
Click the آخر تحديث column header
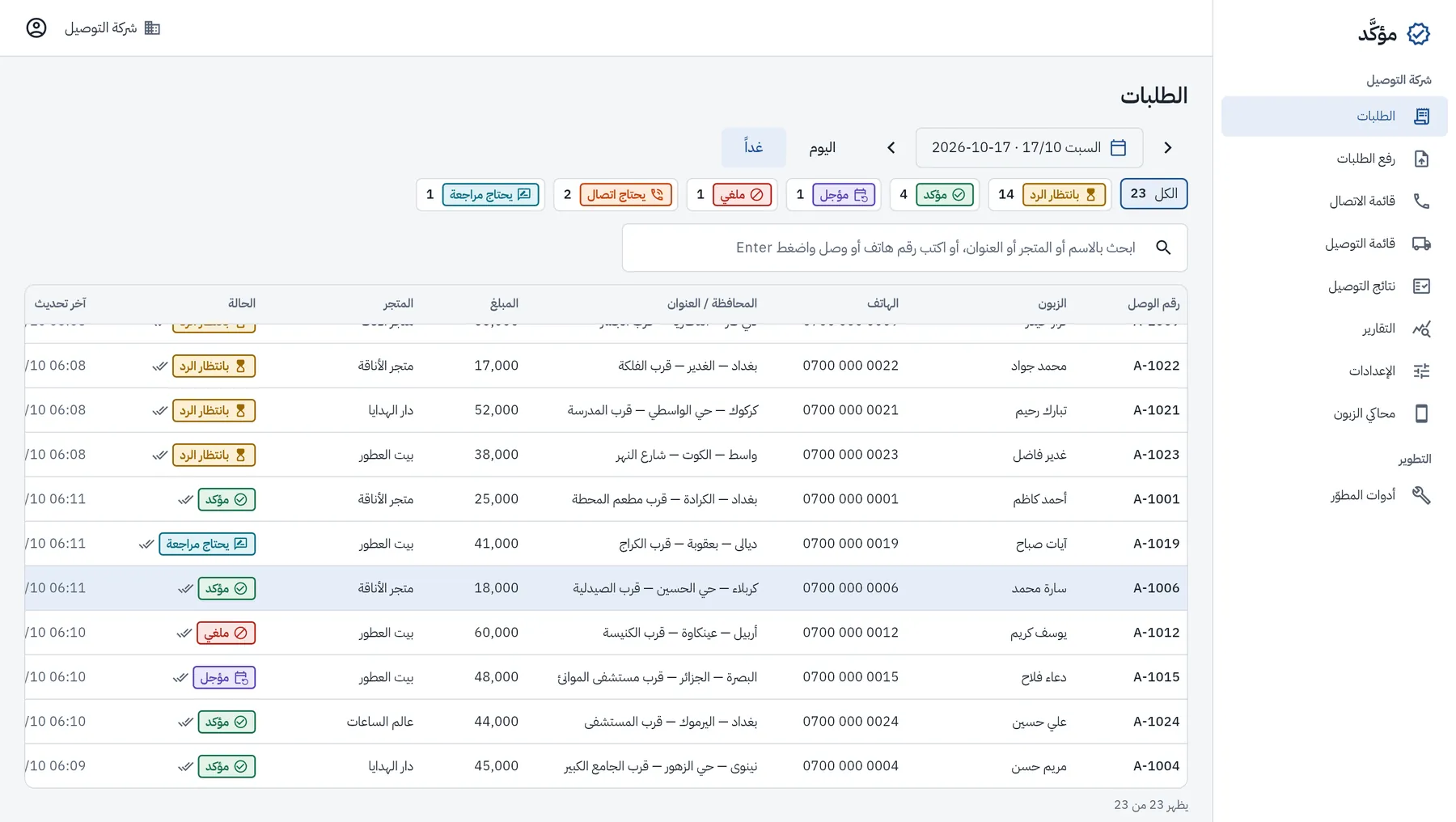point(60,303)
